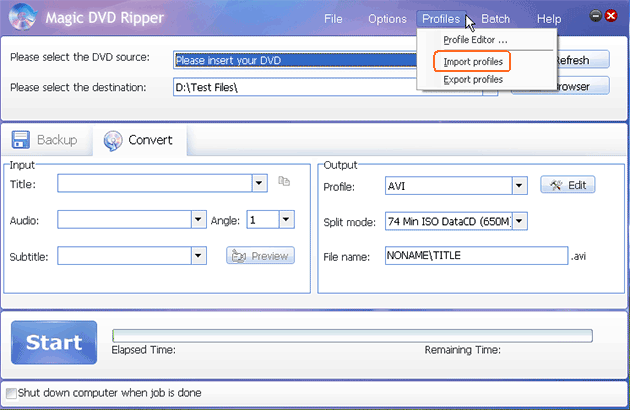Click the Edit profile button
This screenshot has width=630, height=410.
568,185
